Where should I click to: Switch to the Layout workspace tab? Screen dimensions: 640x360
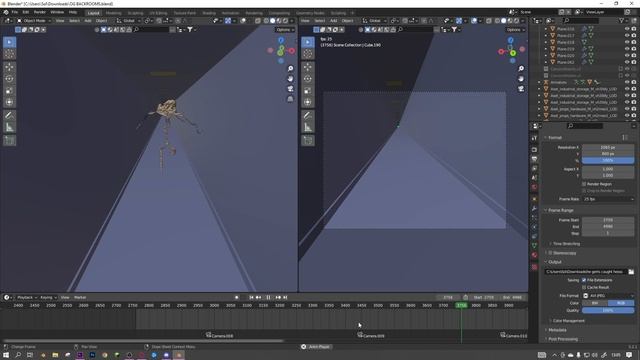(93, 13)
